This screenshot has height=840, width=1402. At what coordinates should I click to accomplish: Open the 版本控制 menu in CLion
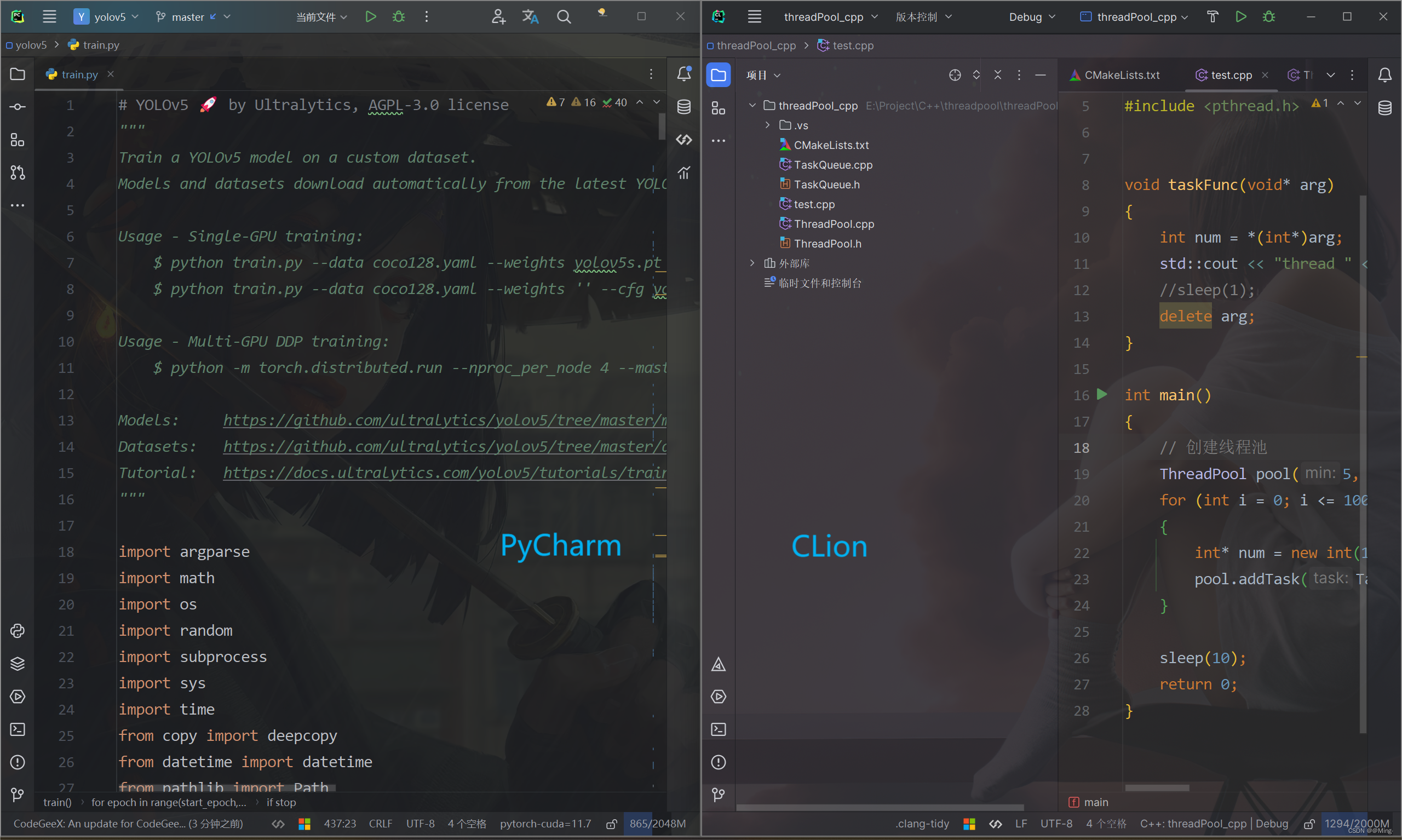pos(923,16)
